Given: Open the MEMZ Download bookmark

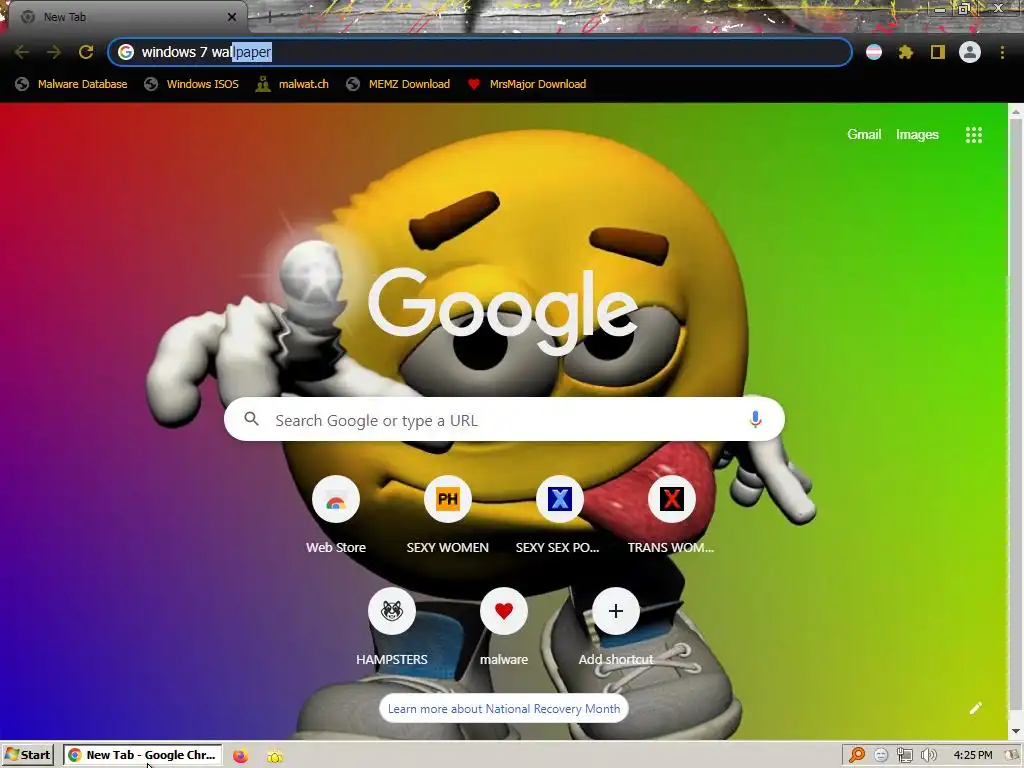Looking at the screenshot, I should coord(398,84).
